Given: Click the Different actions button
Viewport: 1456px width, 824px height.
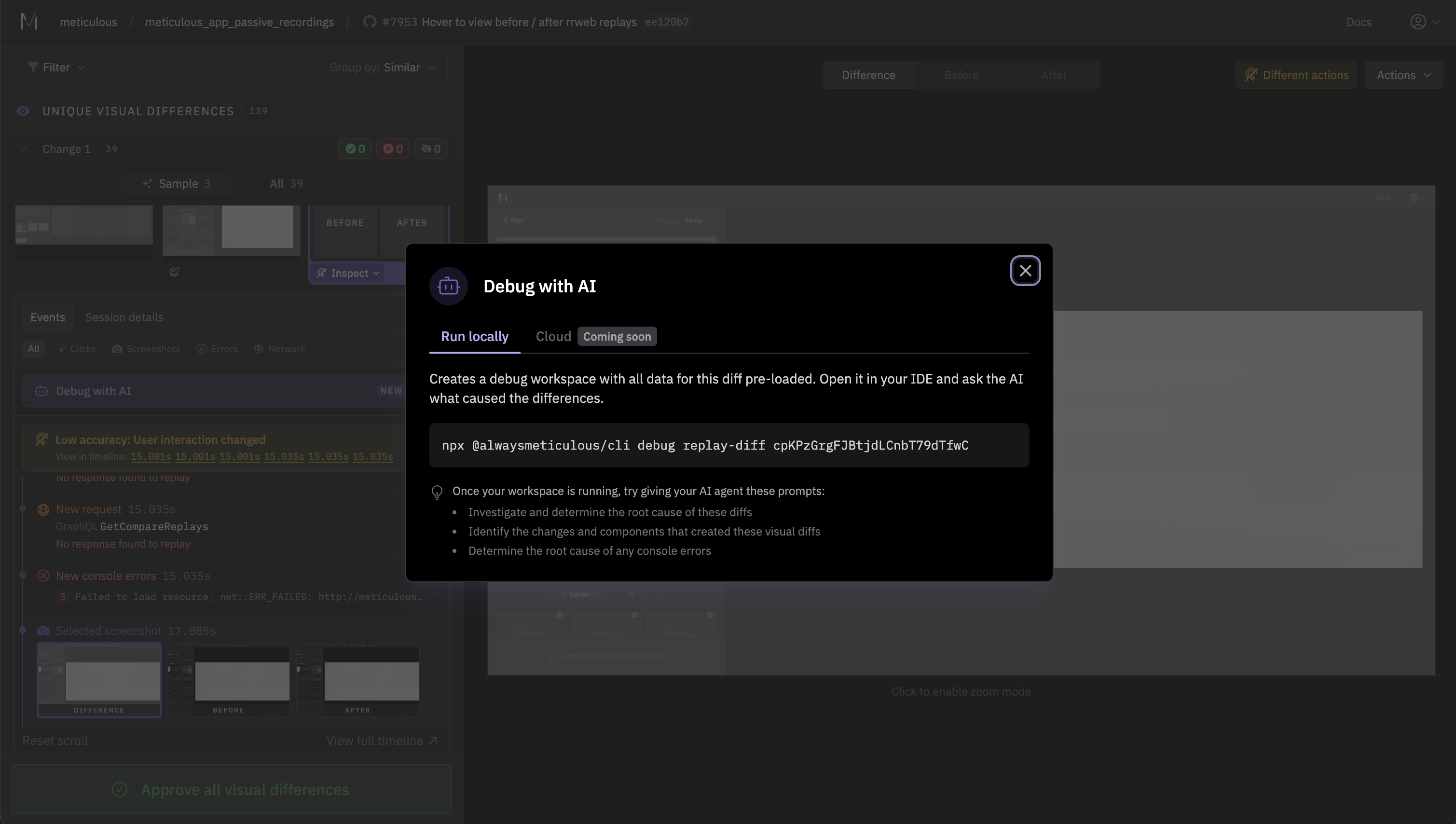Looking at the screenshot, I should click(1296, 75).
